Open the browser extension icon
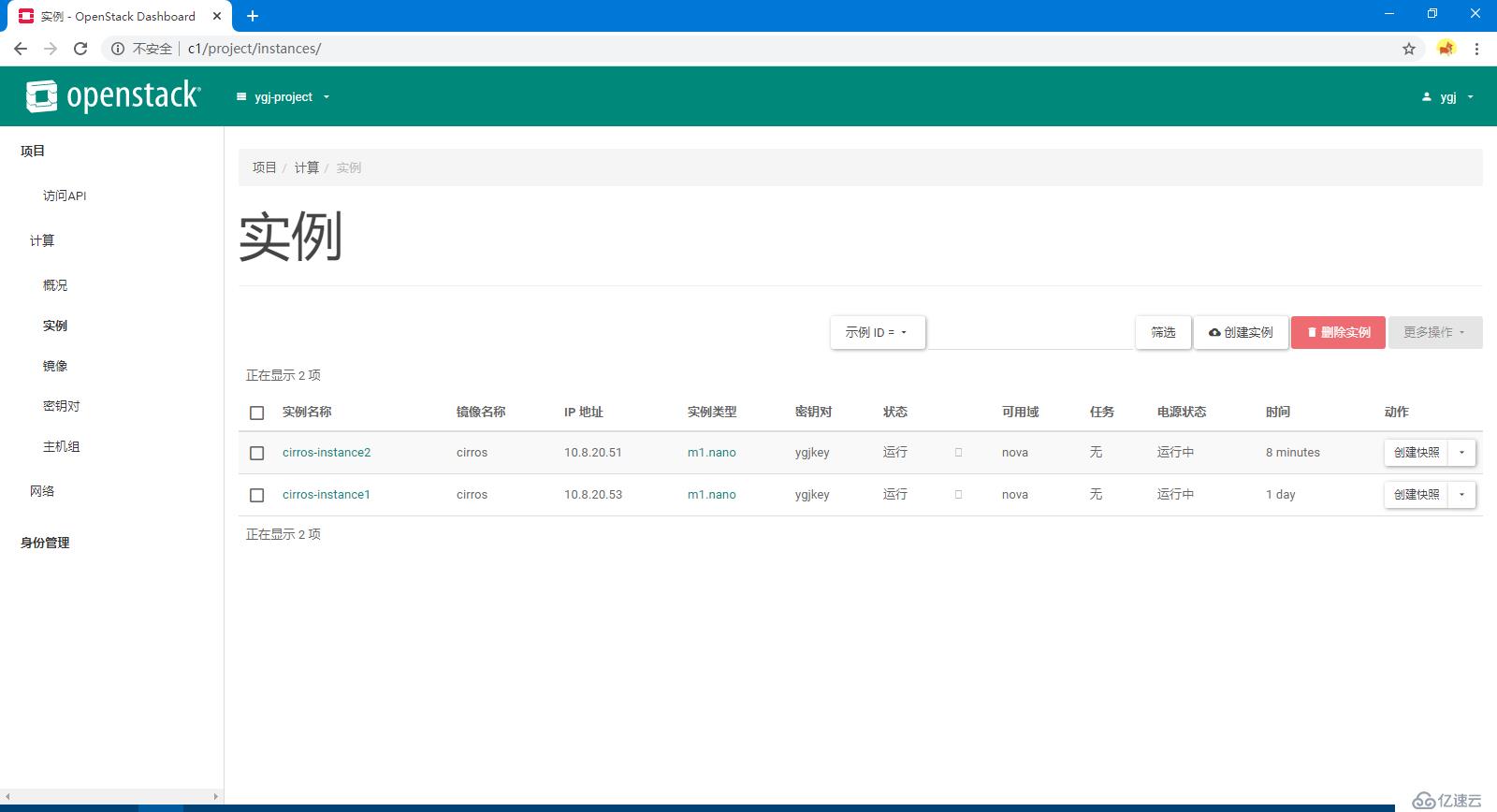Image resolution: width=1497 pixels, height=812 pixels. coord(1446,48)
